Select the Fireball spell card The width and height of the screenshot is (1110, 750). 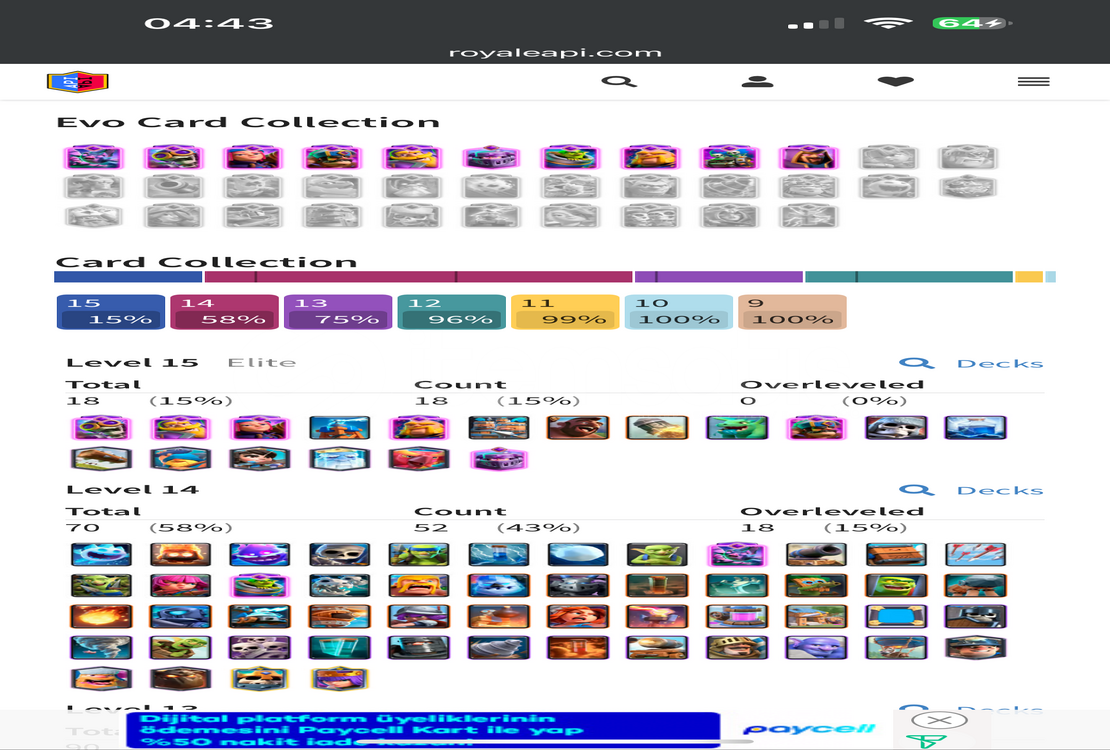click(x=101, y=617)
